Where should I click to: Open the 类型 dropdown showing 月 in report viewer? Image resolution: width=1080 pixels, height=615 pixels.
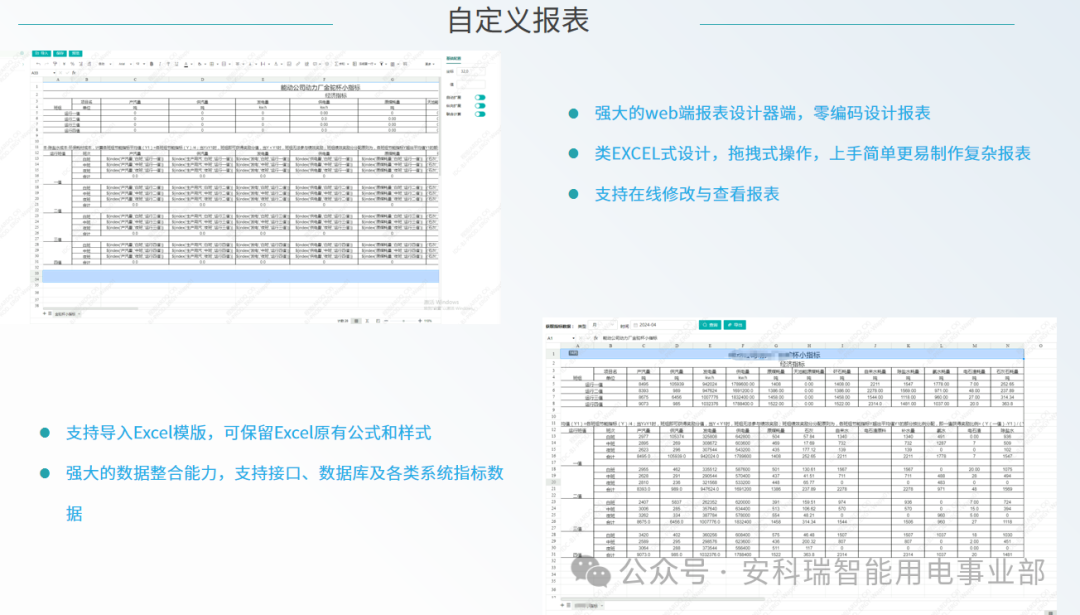(603, 325)
